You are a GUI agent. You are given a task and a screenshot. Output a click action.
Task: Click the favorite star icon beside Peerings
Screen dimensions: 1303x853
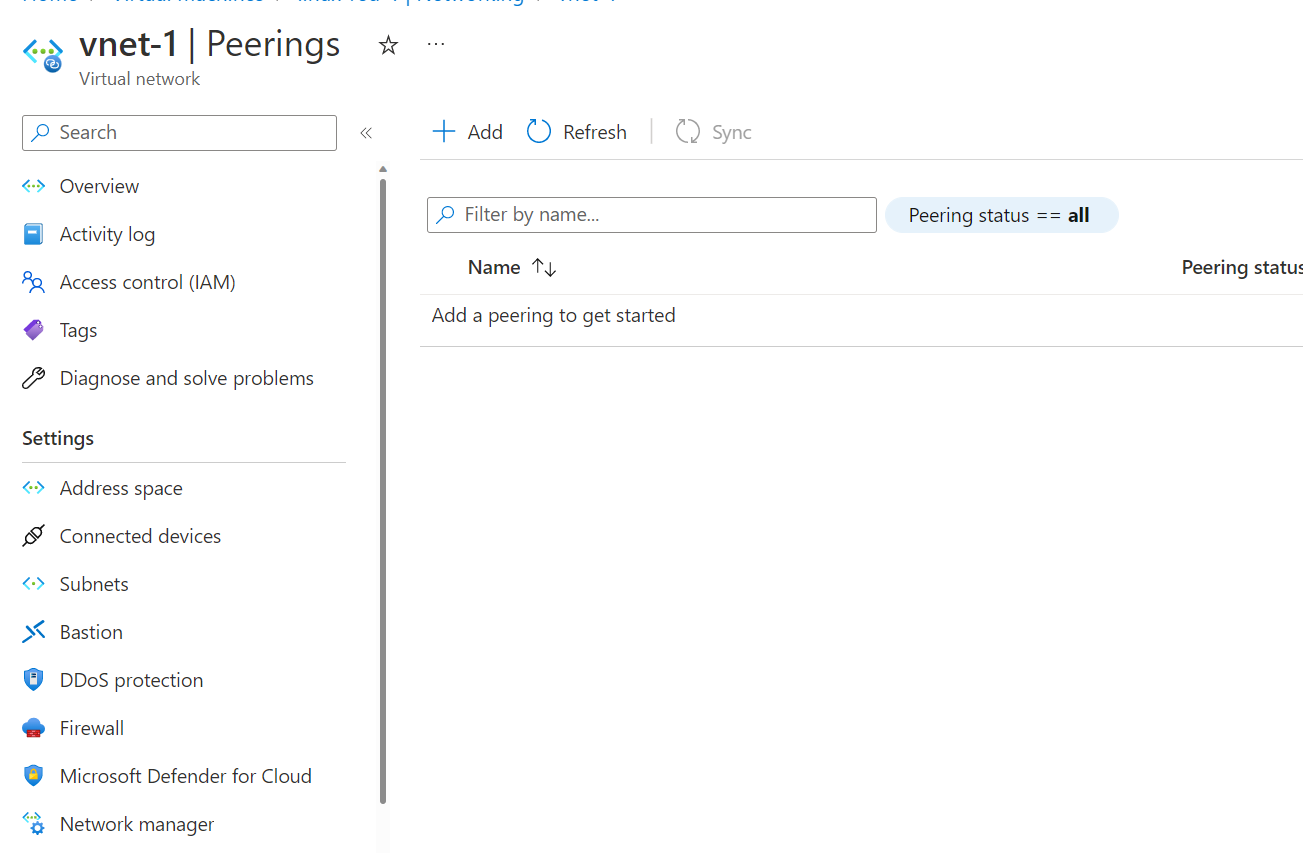tap(388, 46)
